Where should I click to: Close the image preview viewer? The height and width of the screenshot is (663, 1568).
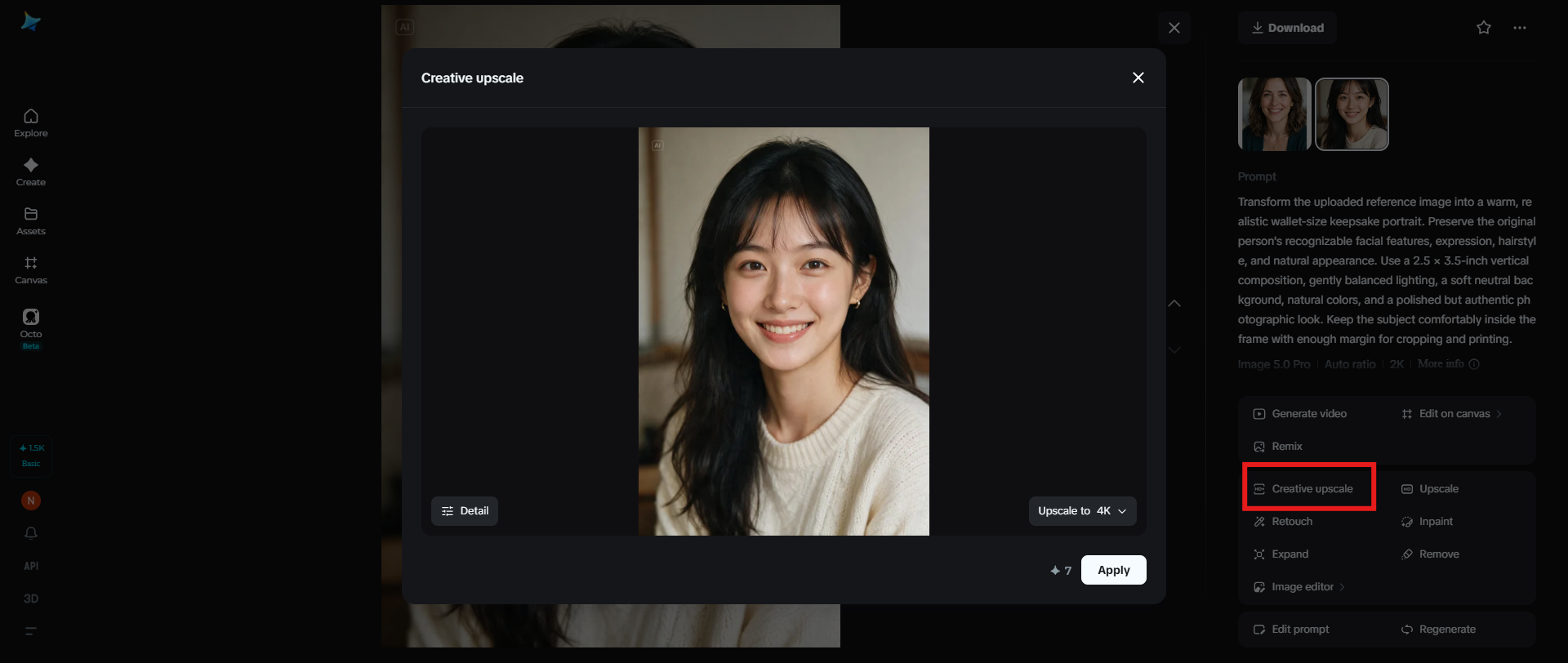tap(1174, 28)
